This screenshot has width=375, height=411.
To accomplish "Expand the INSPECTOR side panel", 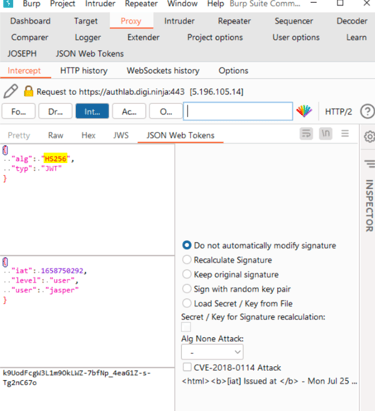I will 369,205.
